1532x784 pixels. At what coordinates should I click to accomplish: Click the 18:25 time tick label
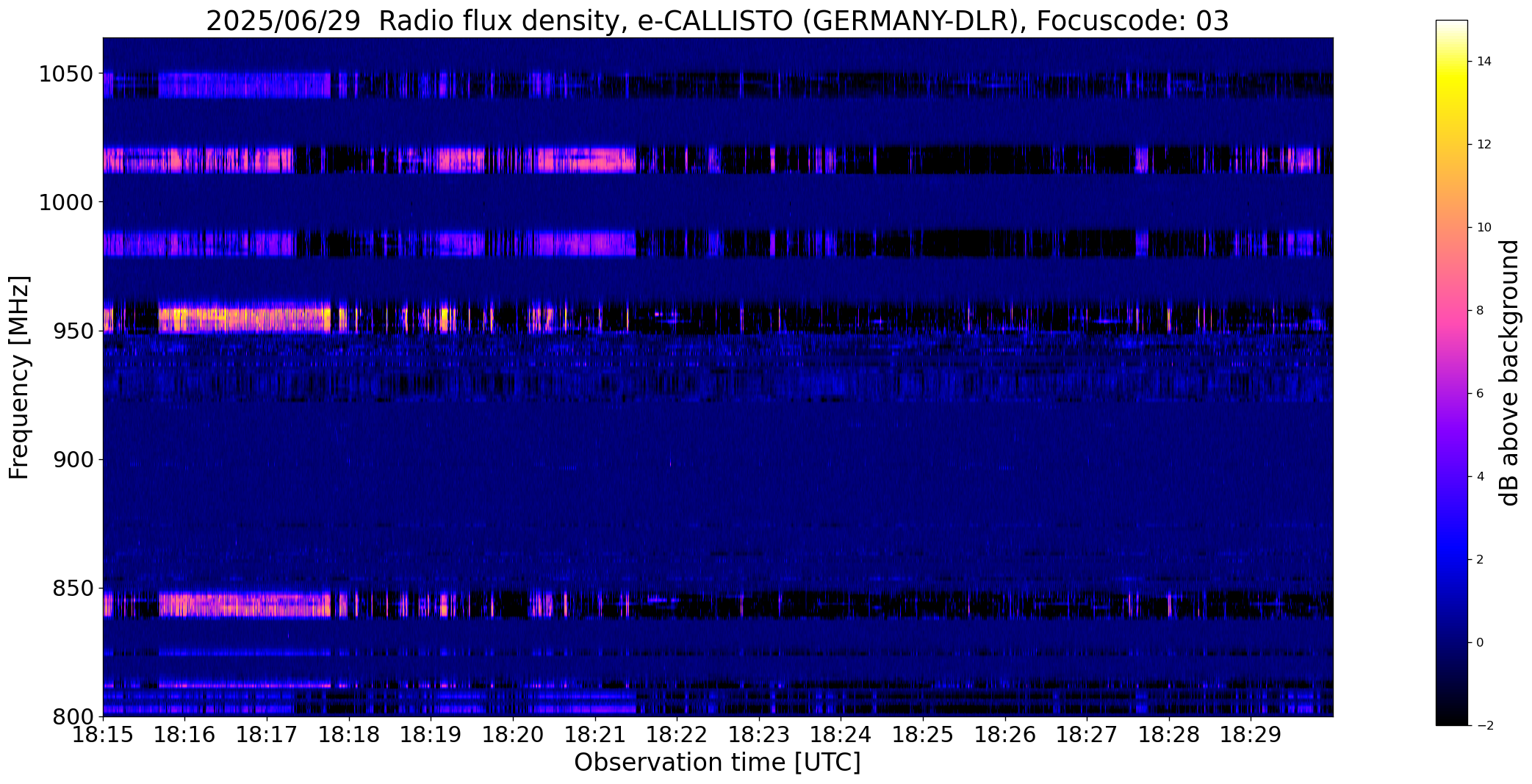[924, 735]
